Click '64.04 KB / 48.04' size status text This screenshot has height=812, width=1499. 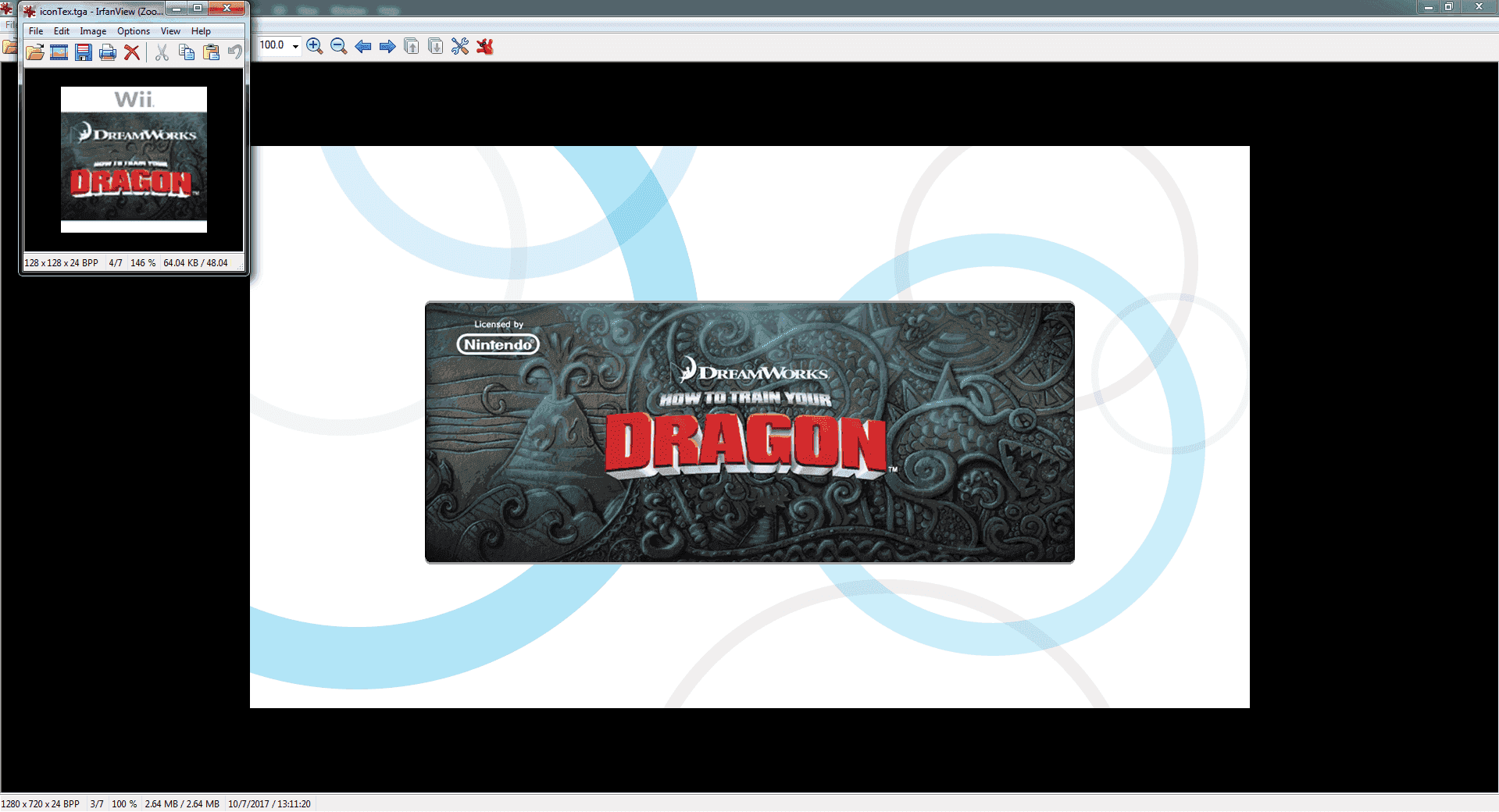(x=195, y=263)
